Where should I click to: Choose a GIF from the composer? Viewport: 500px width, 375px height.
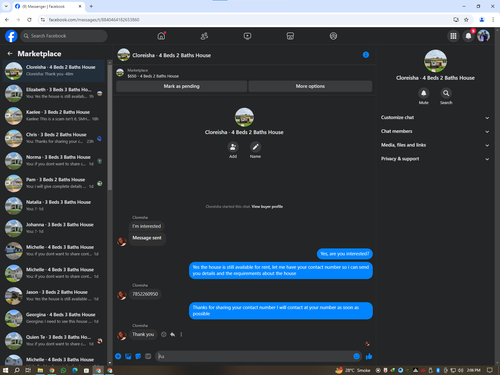[x=148, y=356]
